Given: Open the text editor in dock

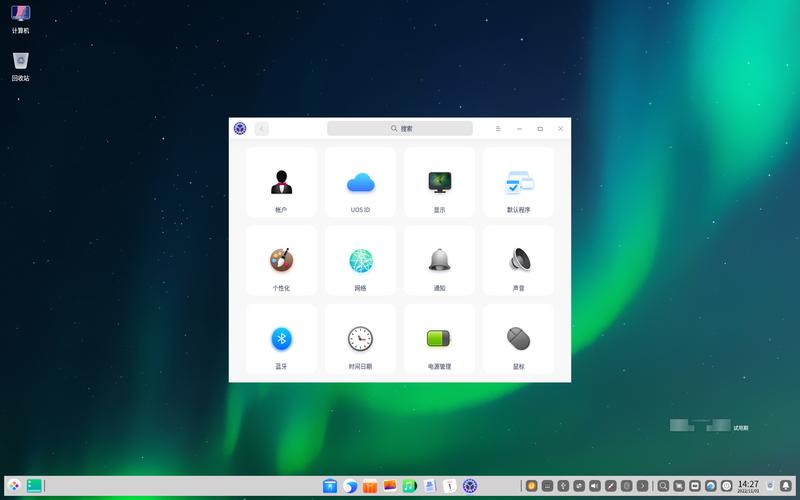Looking at the screenshot, I should point(430,486).
